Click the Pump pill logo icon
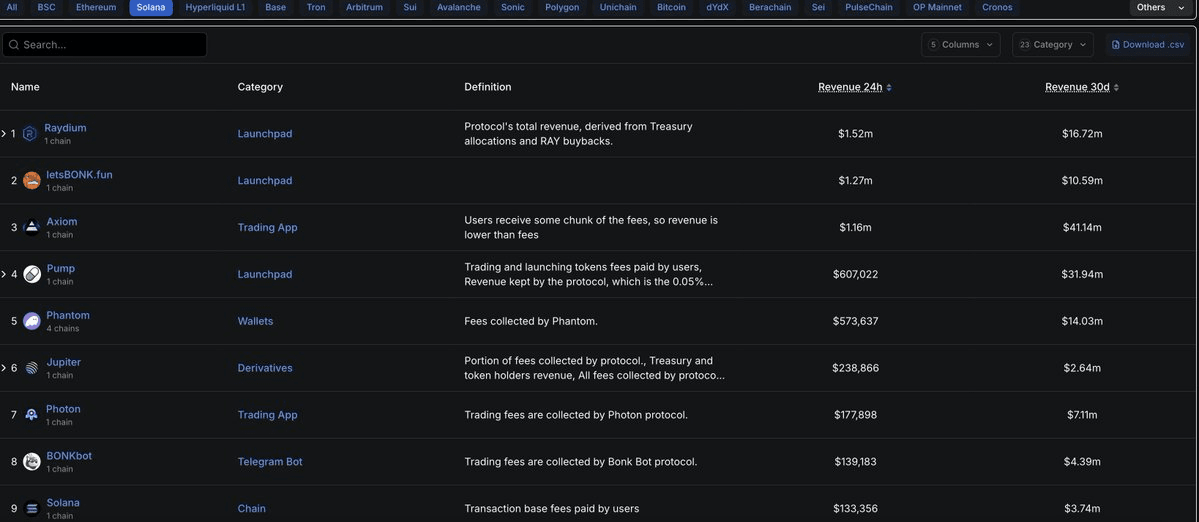This screenshot has height=522, width=1199. (x=31, y=274)
